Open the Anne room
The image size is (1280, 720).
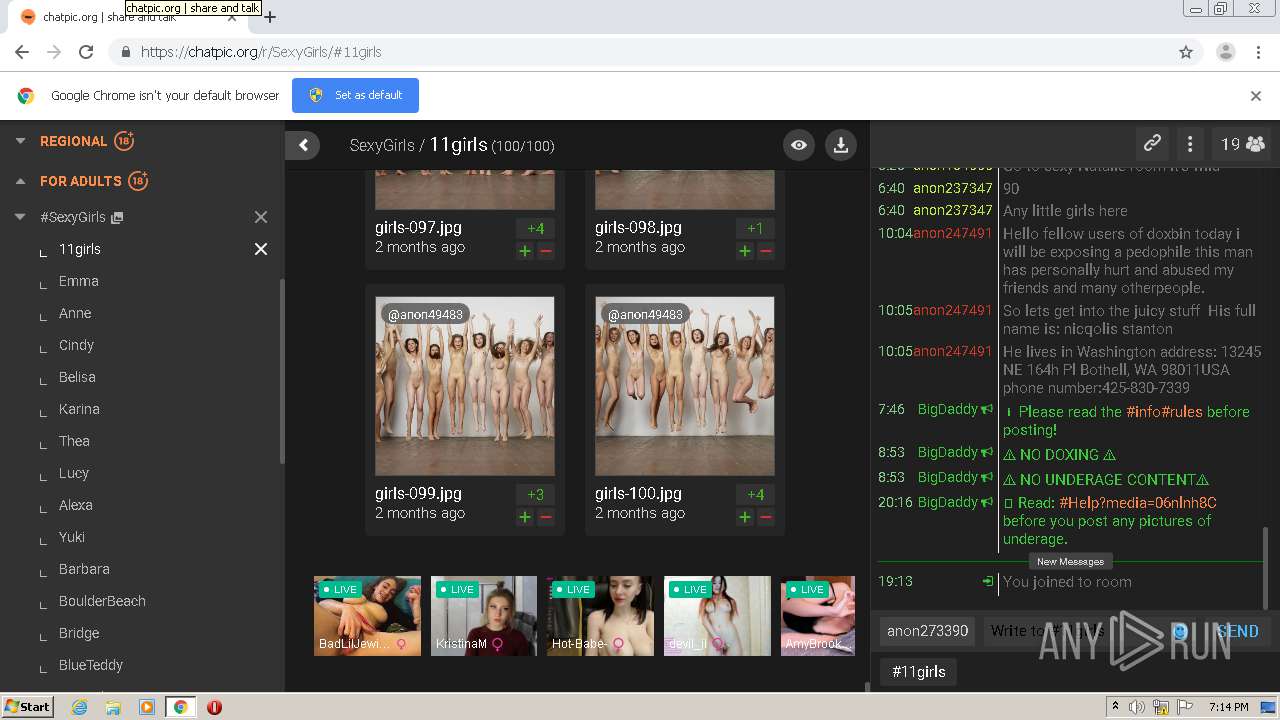pos(75,313)
